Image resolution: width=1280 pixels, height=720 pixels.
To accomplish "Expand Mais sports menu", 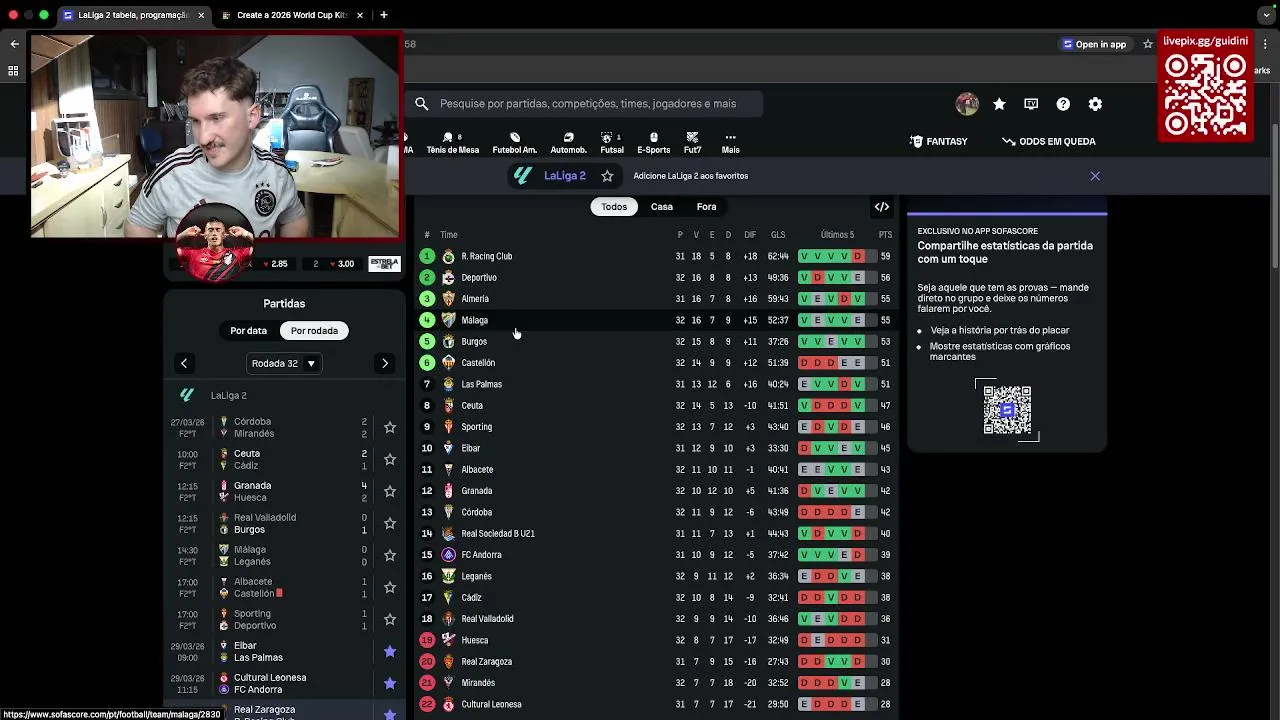I will point(731,143).
